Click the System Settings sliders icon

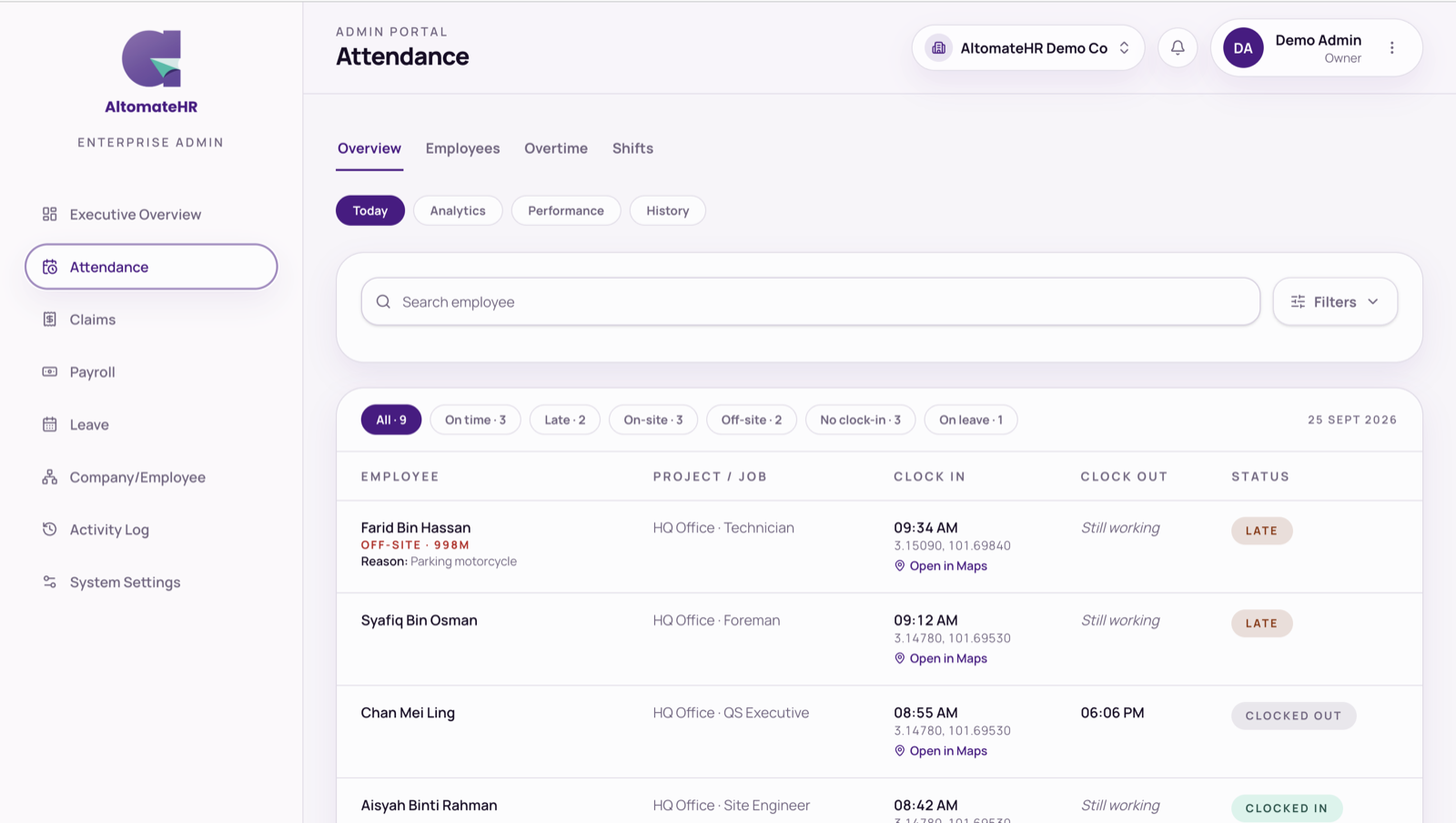(x=50, y=582)
